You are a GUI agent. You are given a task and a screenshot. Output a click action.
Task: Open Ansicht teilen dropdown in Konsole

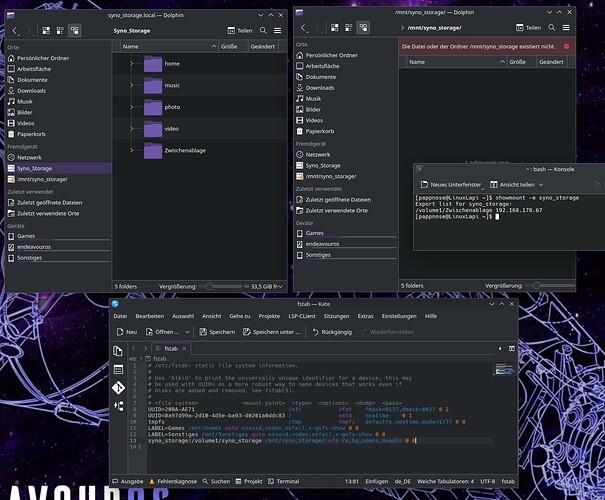[517, 184]
